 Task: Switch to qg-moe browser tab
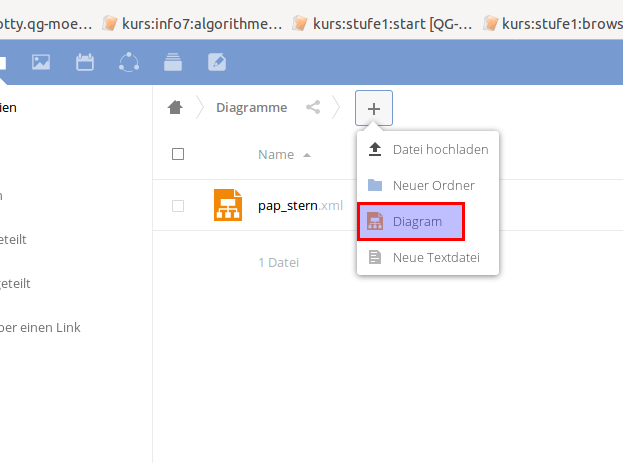46,23
